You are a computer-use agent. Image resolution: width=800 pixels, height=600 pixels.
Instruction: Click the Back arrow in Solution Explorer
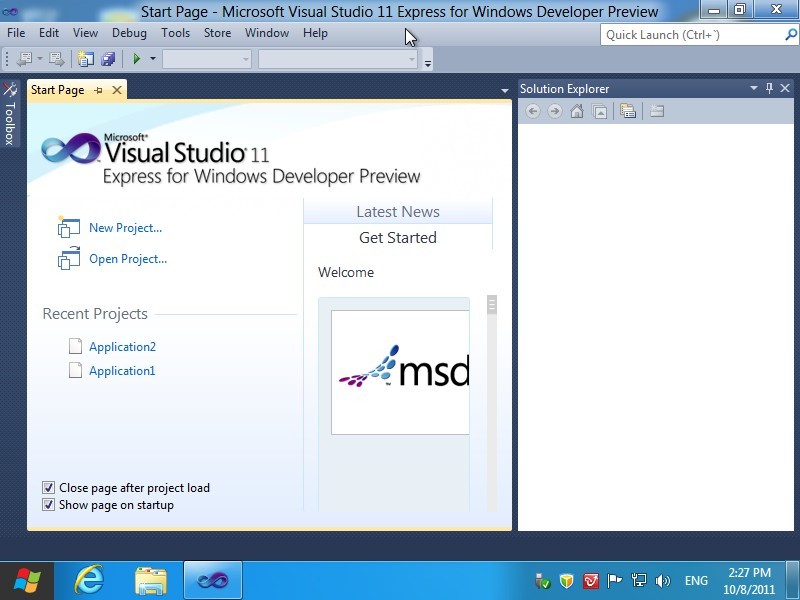pos(533,111)
